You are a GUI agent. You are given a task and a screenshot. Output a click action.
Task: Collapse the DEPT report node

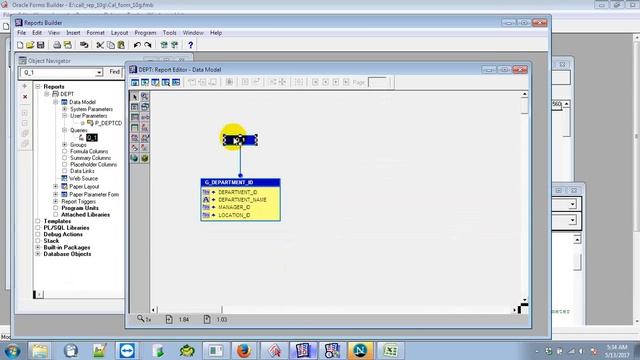coord(47,94)
